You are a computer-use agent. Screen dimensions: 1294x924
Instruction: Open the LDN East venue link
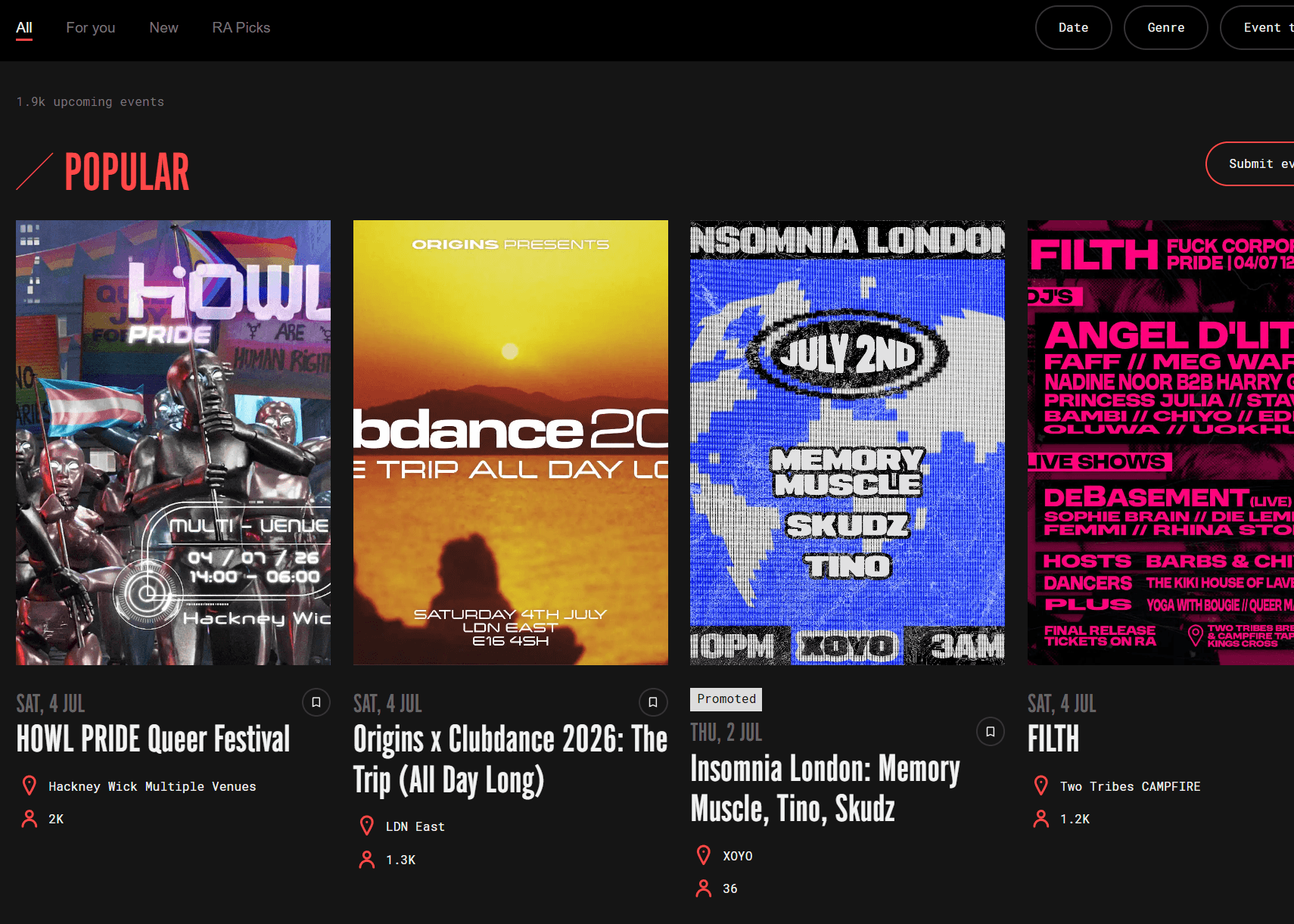[x=415, y=827]
